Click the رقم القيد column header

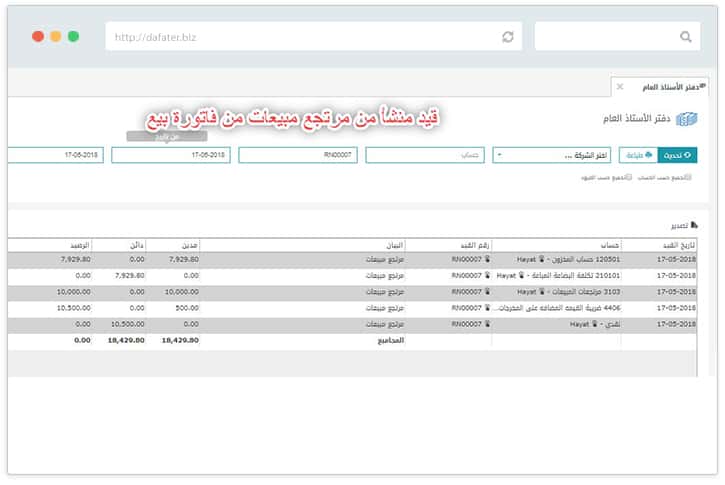449,245
